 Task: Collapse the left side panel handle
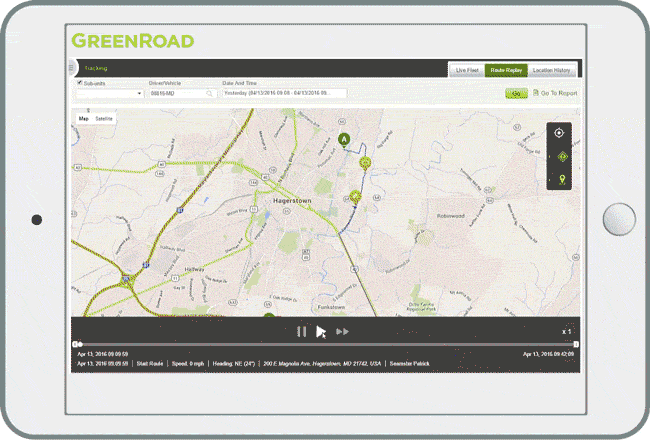pos(71,67)
